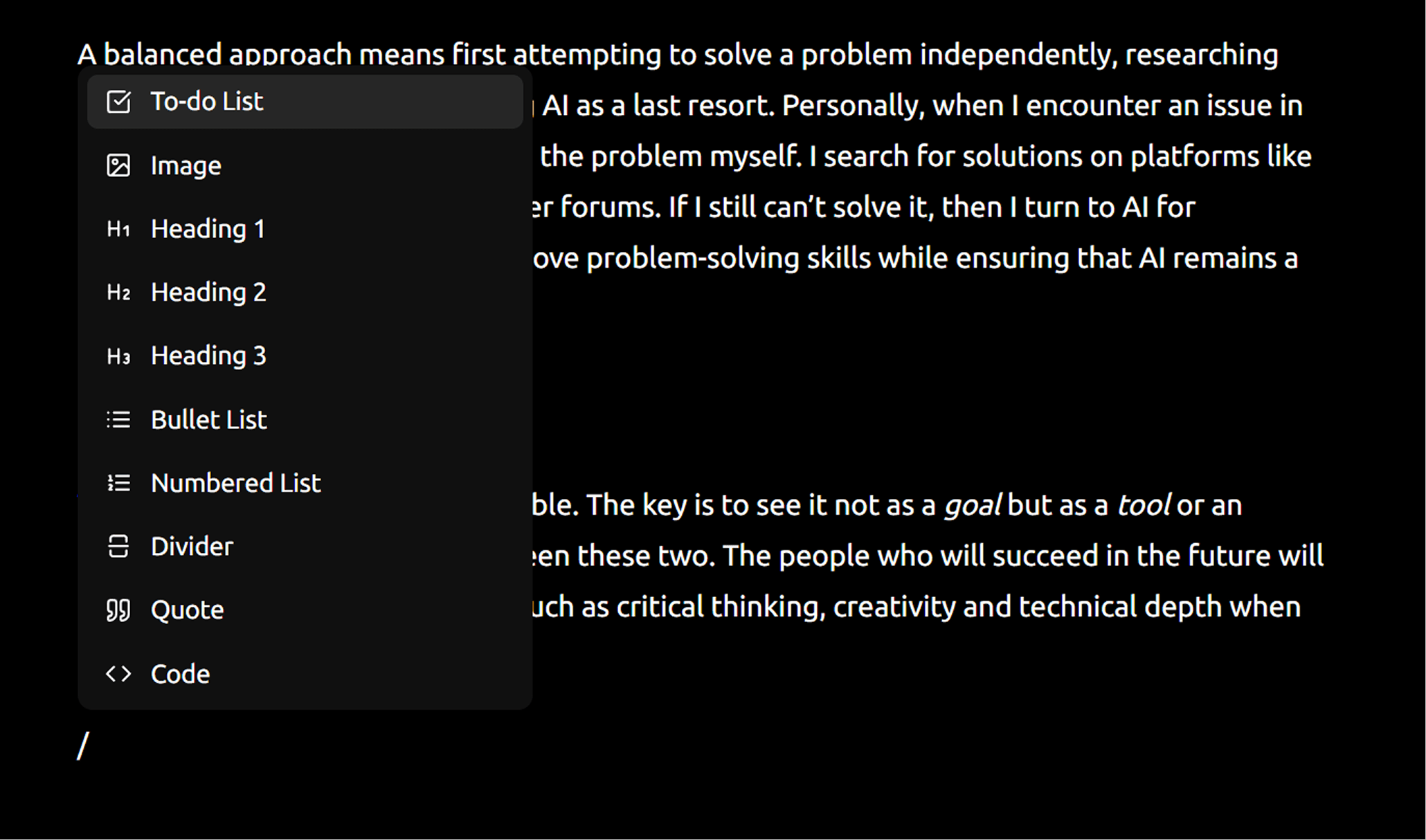Choose Heading 3 label in the menu

tap(208, 356)
